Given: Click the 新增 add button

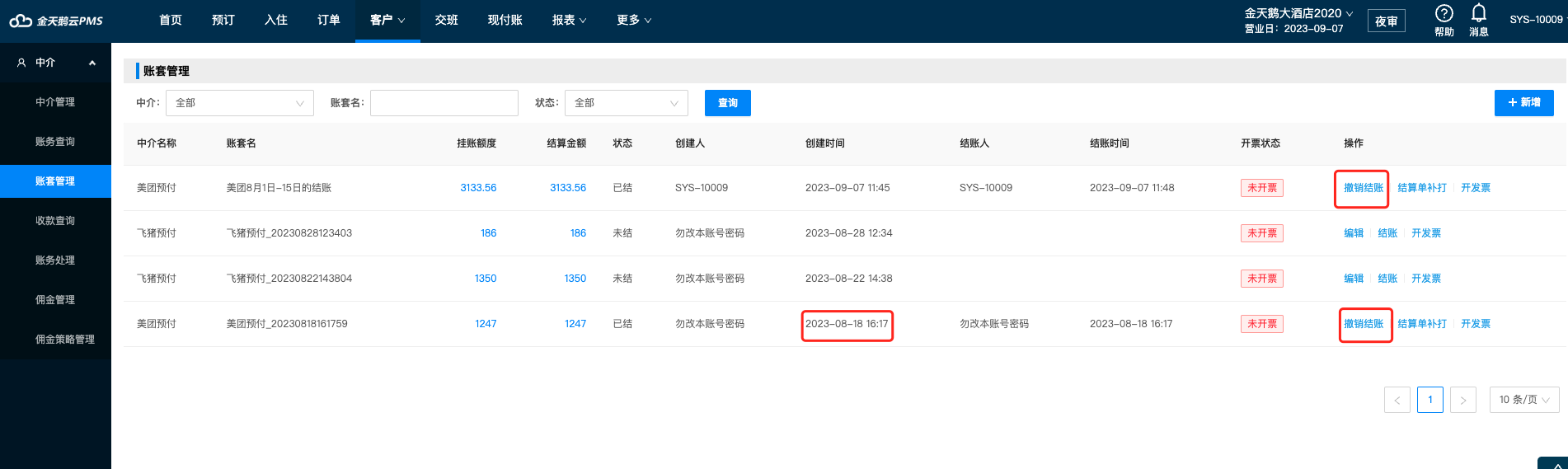Looking at the screenshot, I should pyautogui.click(x=1524, y=103).
